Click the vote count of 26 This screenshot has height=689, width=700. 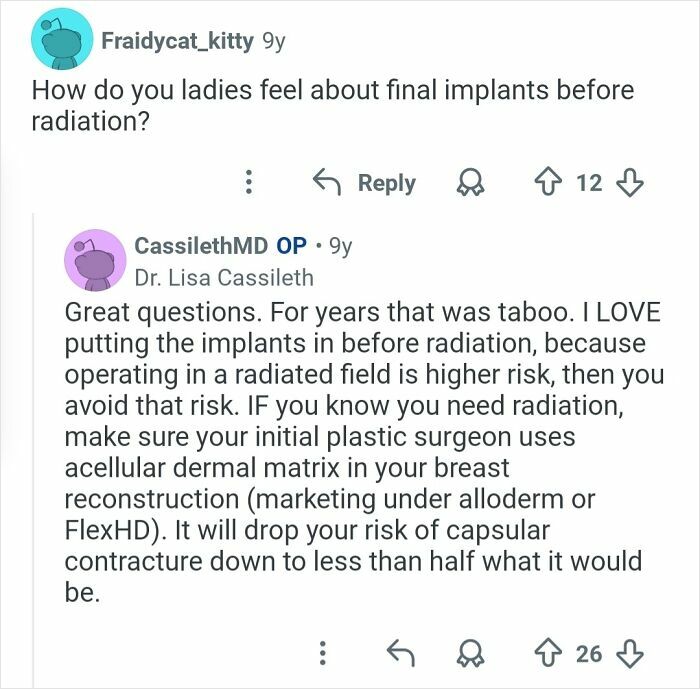[589, 654]
